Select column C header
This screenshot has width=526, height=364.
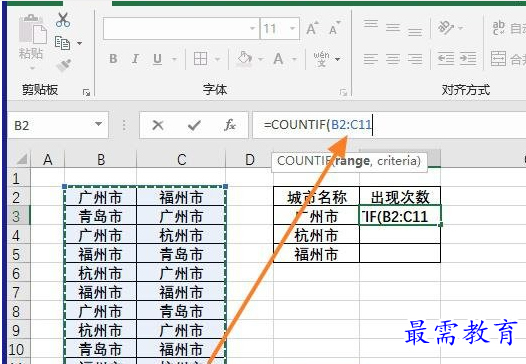[181, 159]
